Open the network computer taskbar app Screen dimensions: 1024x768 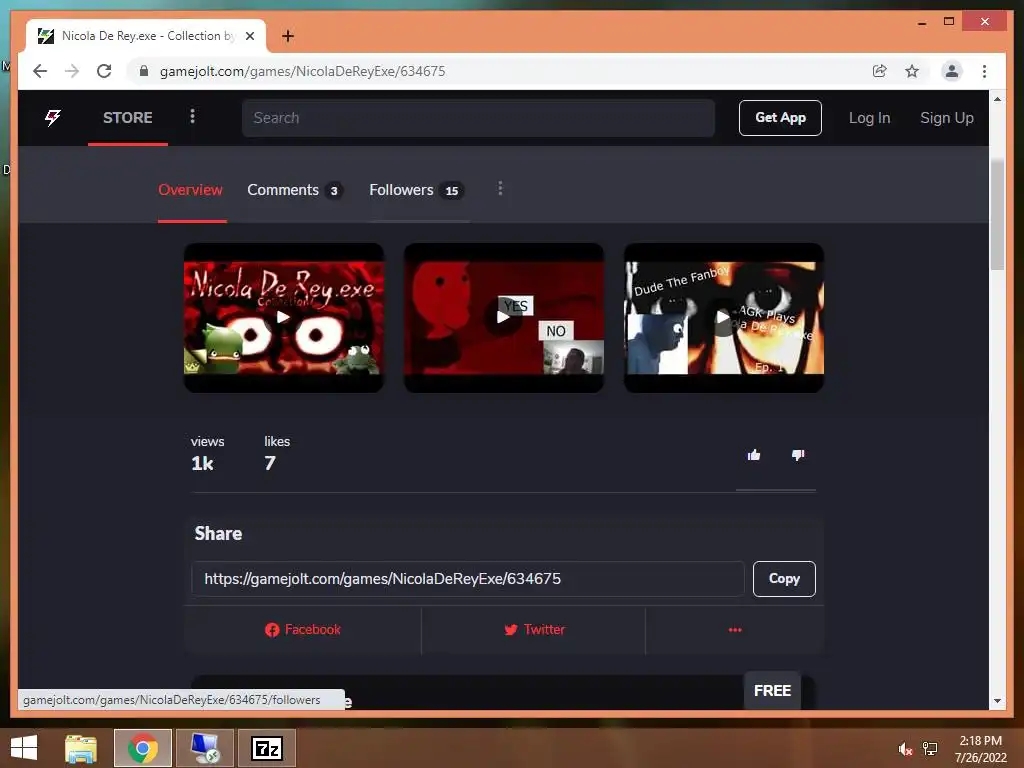205,748
